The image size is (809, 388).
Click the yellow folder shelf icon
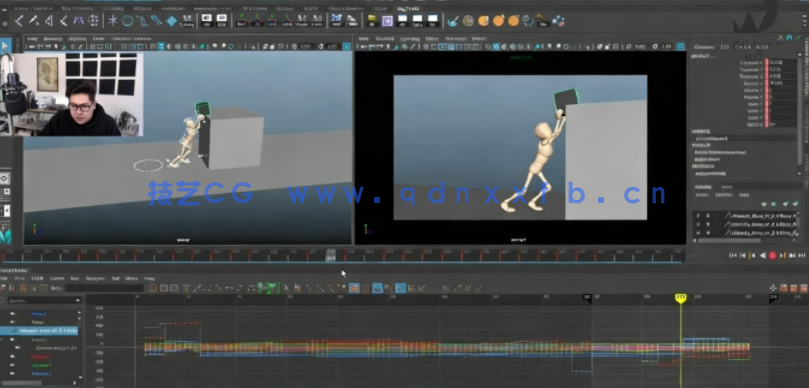[371, 21]
